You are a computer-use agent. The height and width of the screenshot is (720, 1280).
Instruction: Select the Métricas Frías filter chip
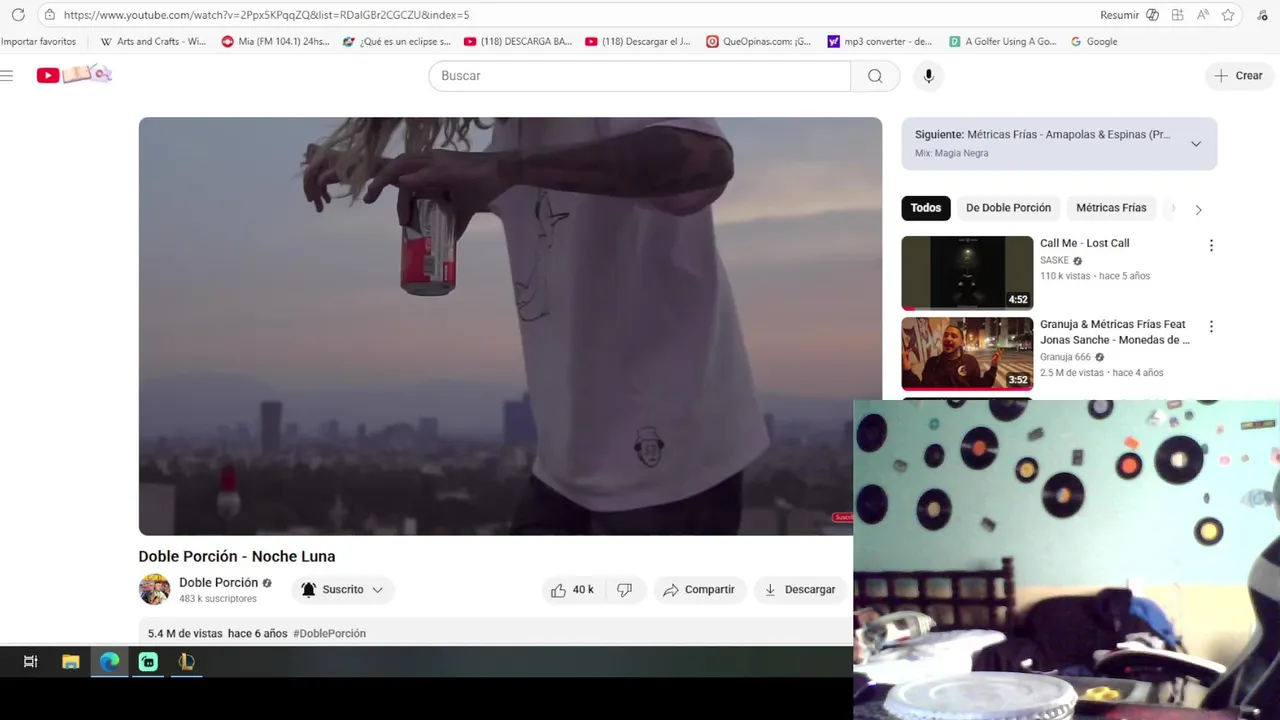pos(1111,208)
